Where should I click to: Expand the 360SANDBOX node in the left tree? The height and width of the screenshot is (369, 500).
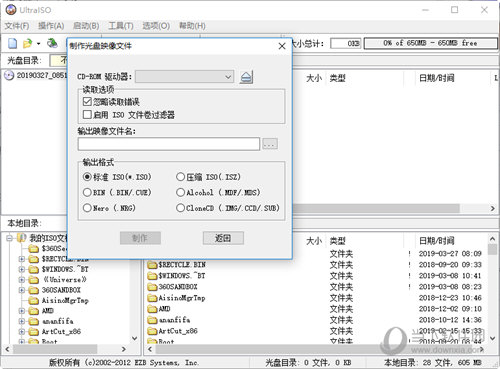tap(22, 290)
